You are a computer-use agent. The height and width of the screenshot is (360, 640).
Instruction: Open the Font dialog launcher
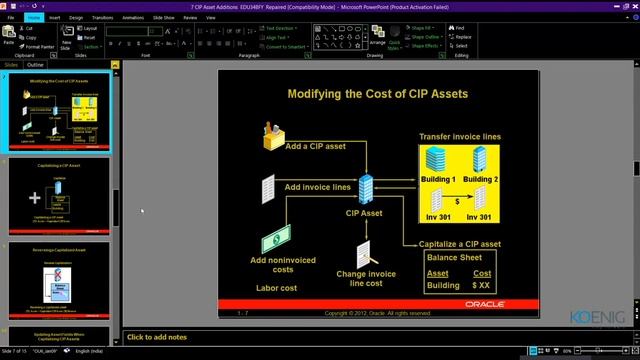pyautogui.click(x=191, y=56)
